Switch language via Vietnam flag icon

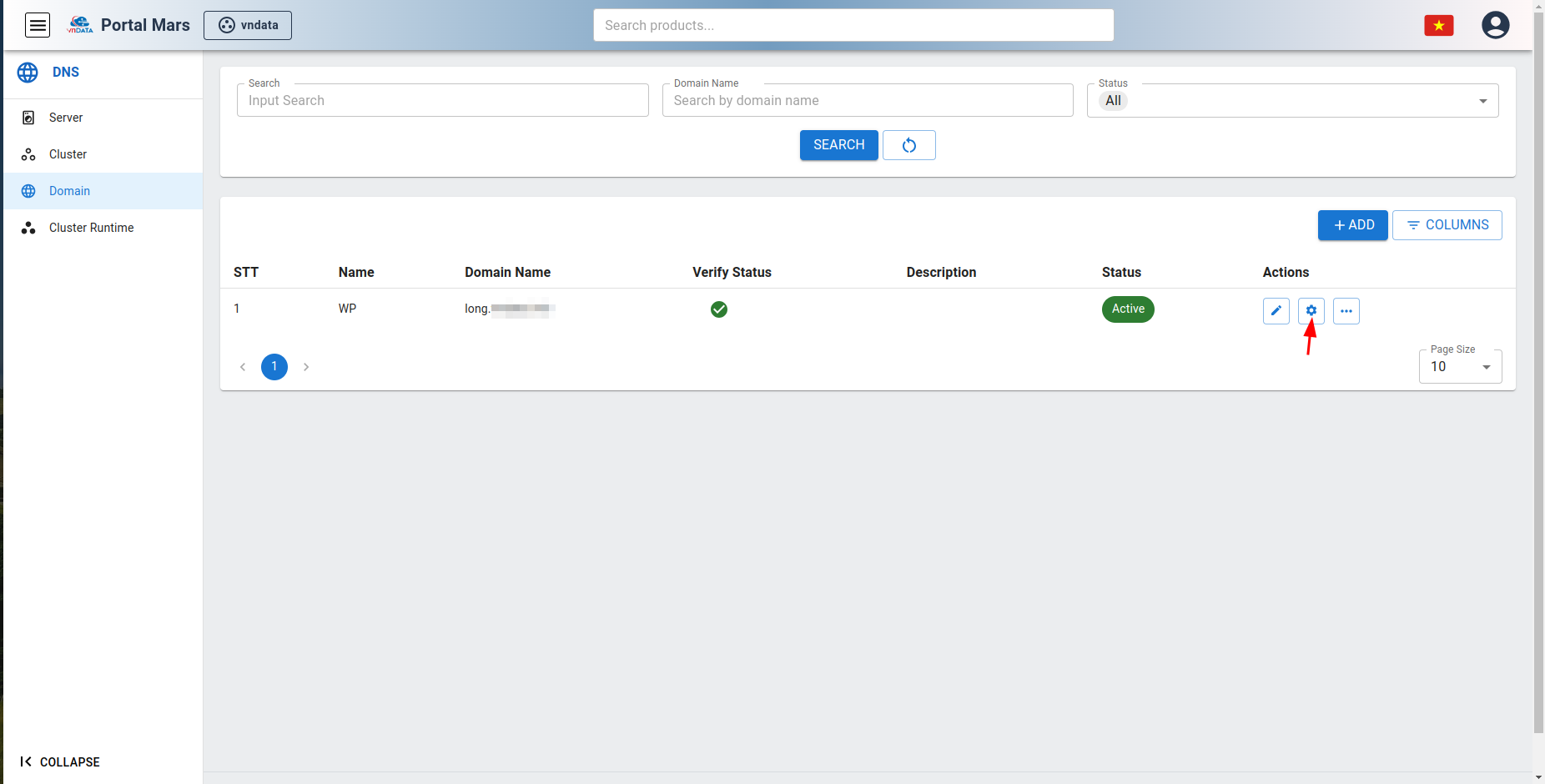pos(1438,26)
